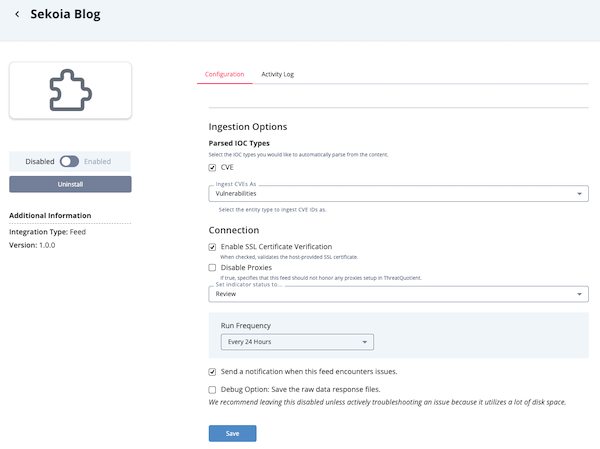Image resolution: width=600 pixels, height=449 pixels.
Task: Click the puzzle piece integration icon
Action: coord(70,90)
